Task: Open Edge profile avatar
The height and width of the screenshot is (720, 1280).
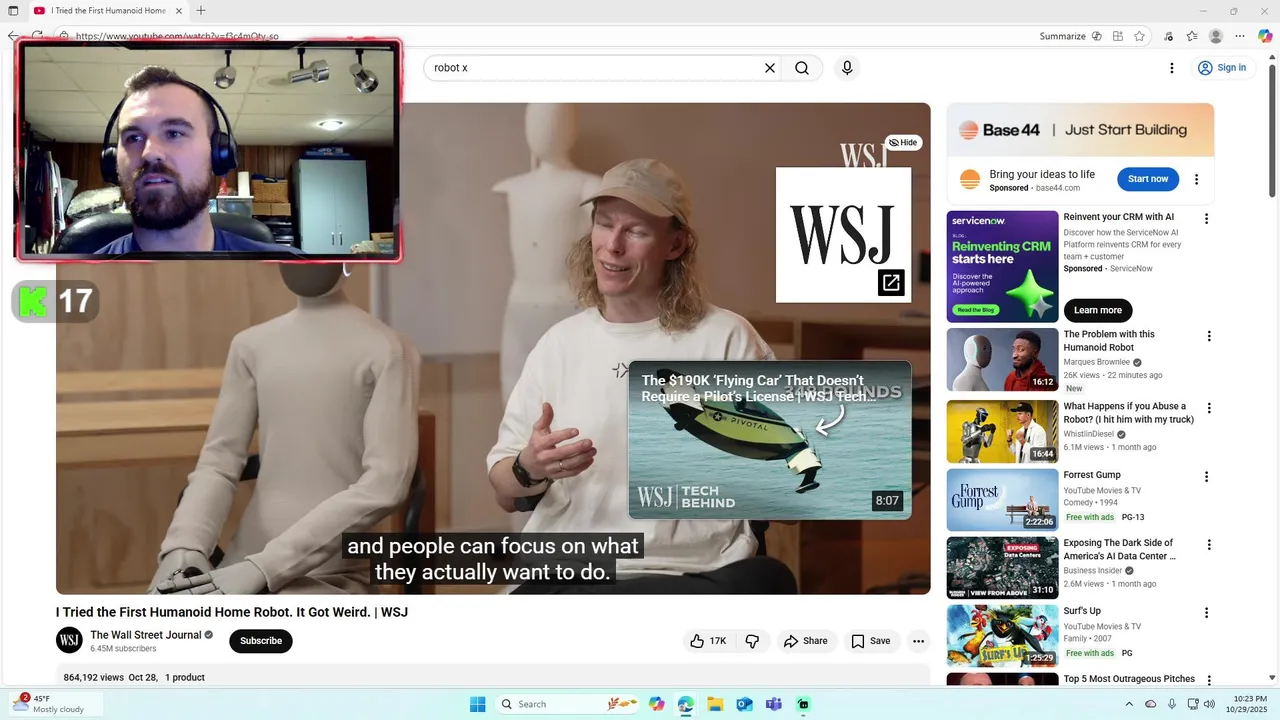Action: coord(1216,36)
